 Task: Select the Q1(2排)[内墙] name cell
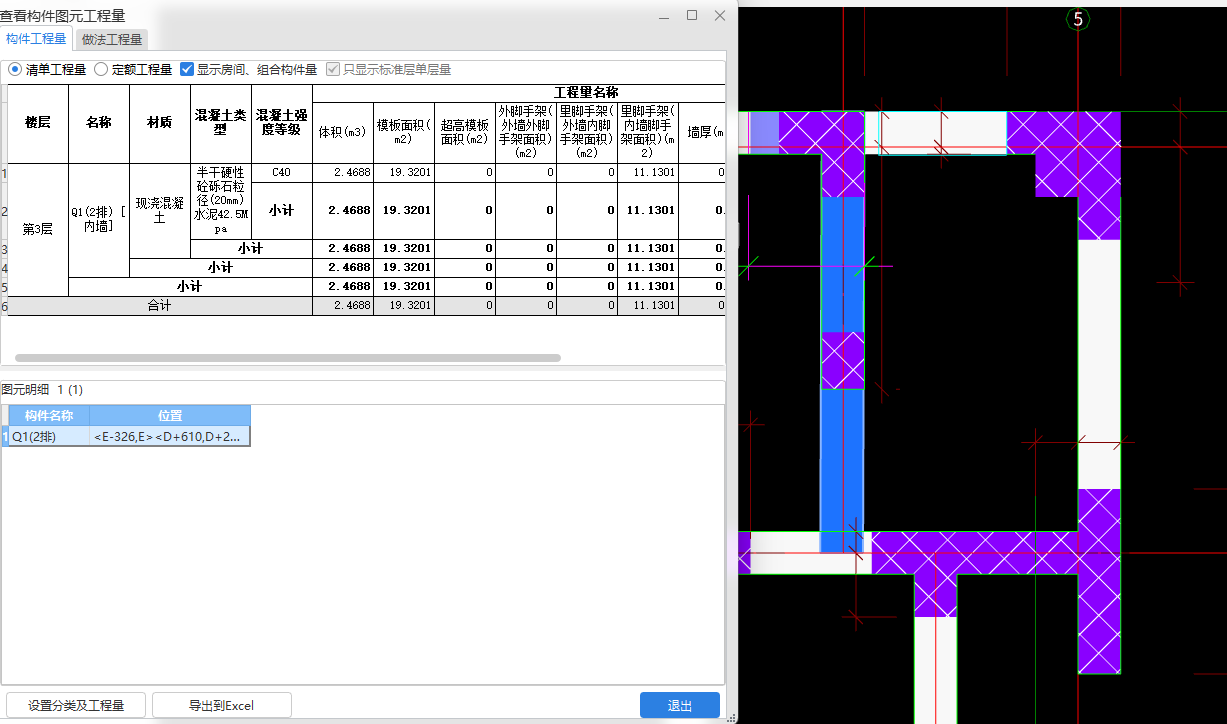point(99,220)
